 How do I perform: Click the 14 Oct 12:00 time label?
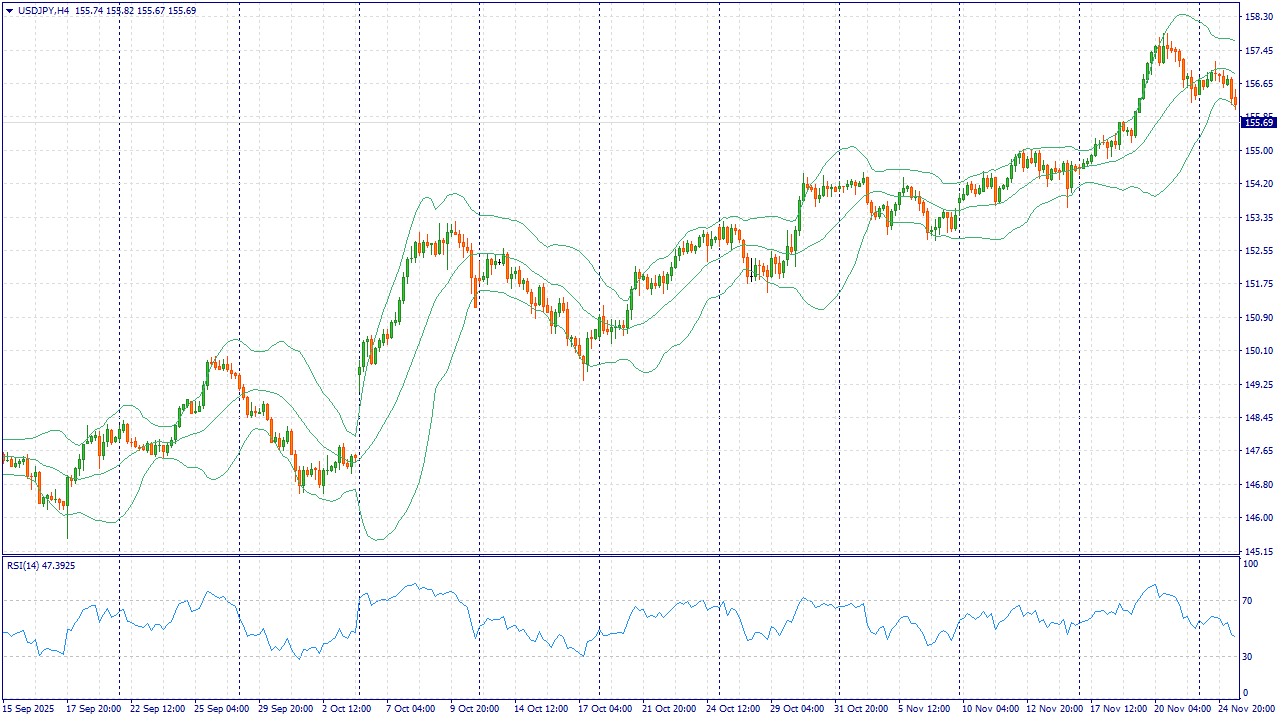[539, 709]
